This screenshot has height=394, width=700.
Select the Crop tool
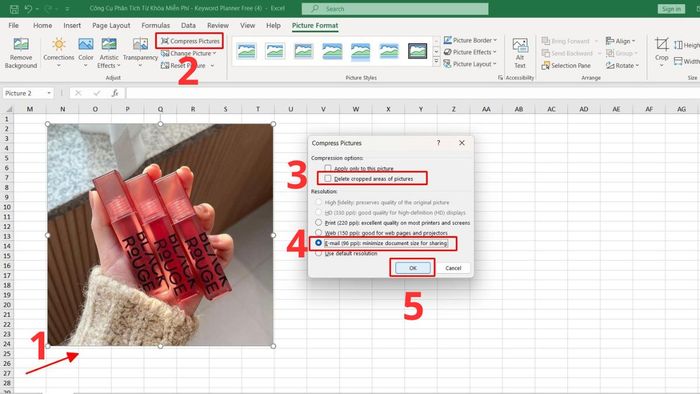(662, 51)
